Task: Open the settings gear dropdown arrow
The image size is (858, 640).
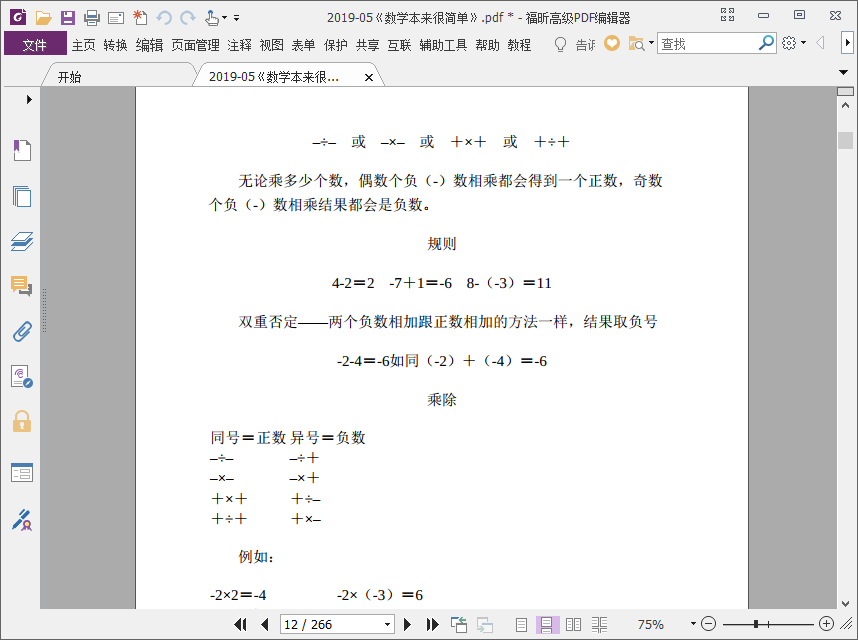Action: [x=803, y=43]
